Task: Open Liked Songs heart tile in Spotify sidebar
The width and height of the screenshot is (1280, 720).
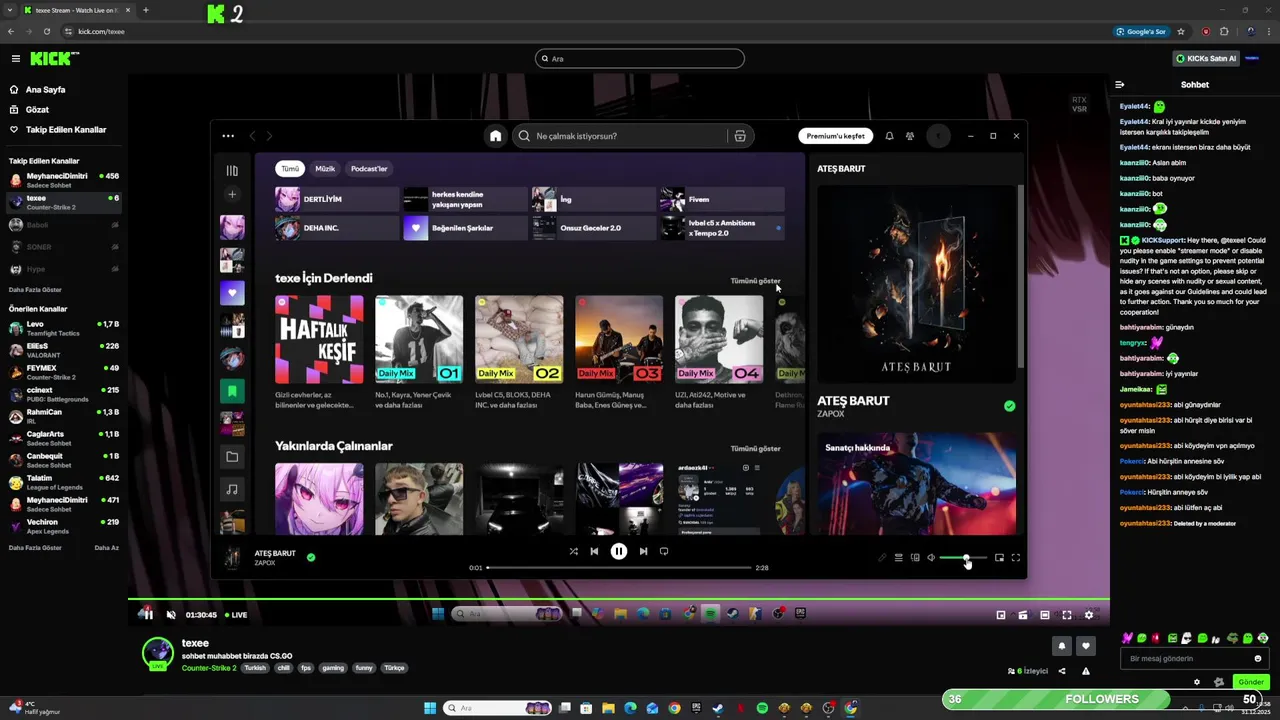Action: [232, 293]
